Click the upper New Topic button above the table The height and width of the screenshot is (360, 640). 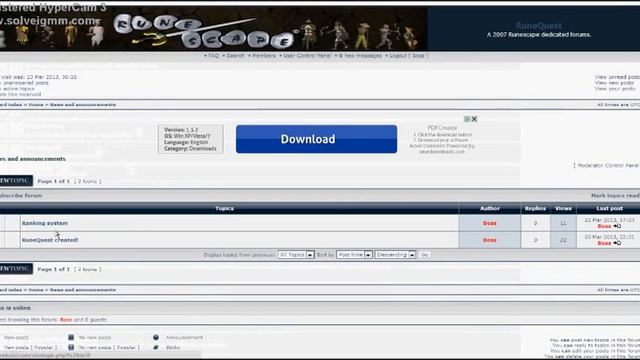[16, 181]
